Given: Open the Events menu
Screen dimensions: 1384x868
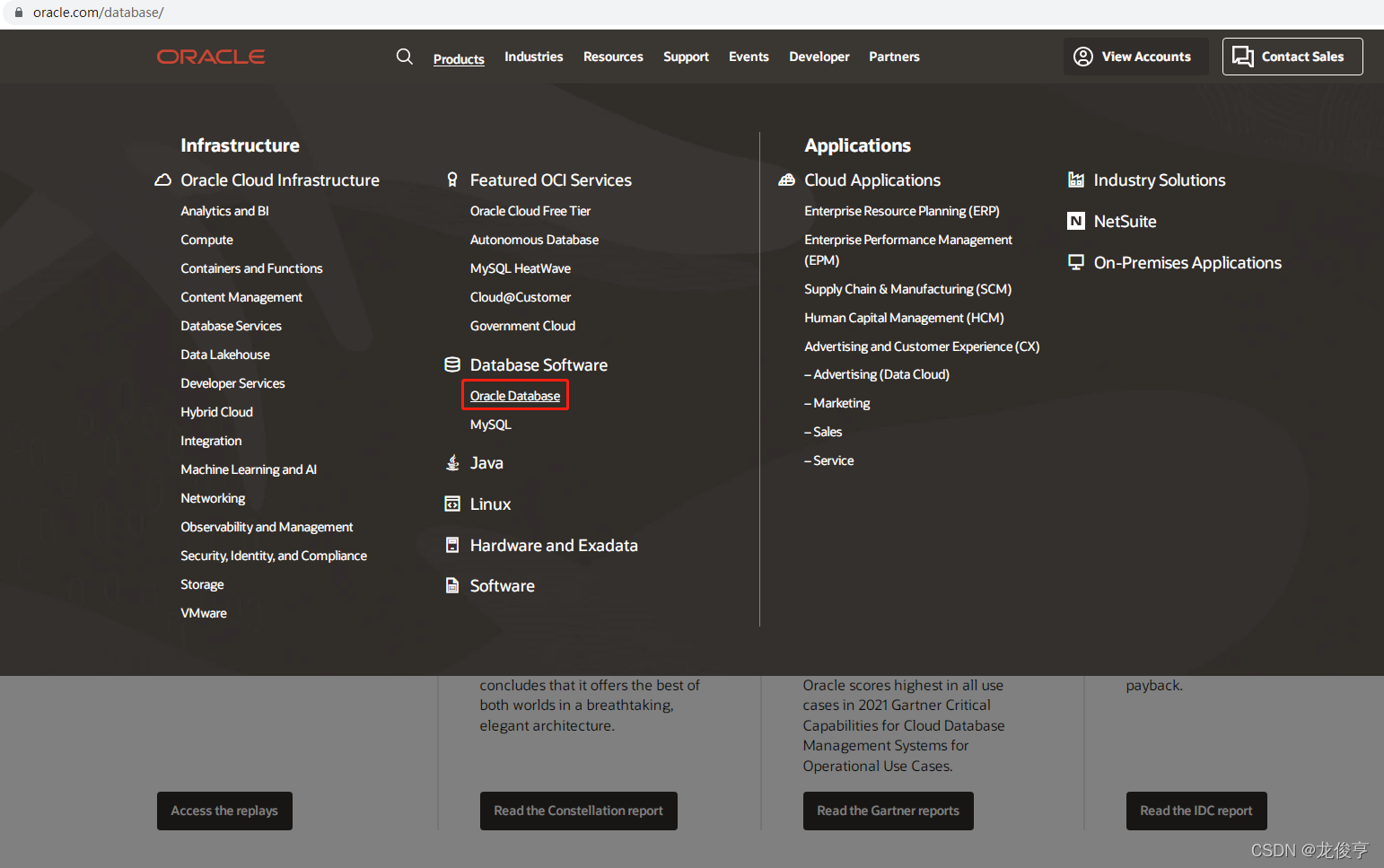Looking at the screenshot, I should point(749,57).
